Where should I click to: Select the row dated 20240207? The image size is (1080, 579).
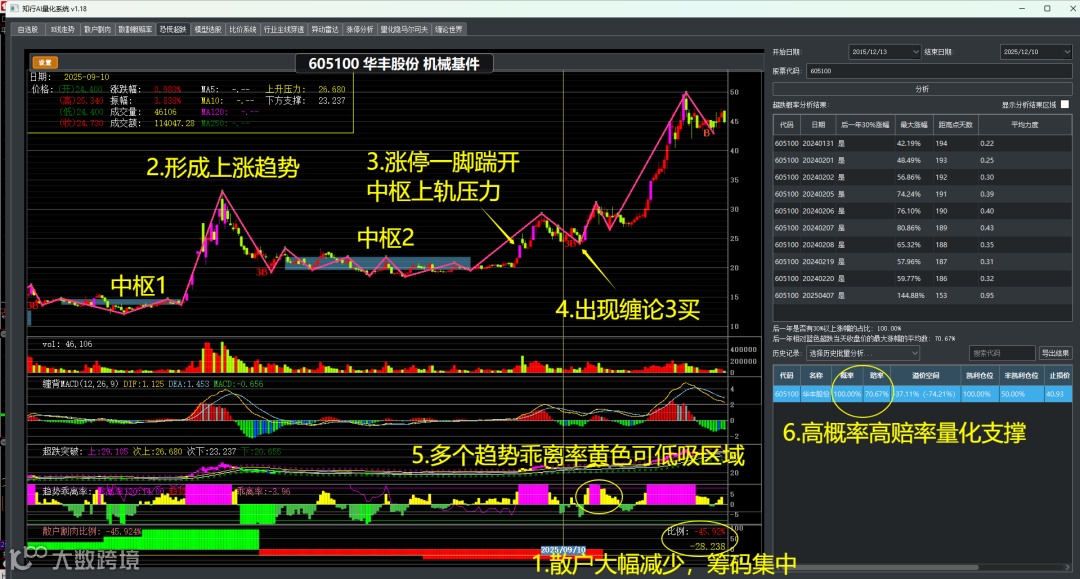[922, 228]
